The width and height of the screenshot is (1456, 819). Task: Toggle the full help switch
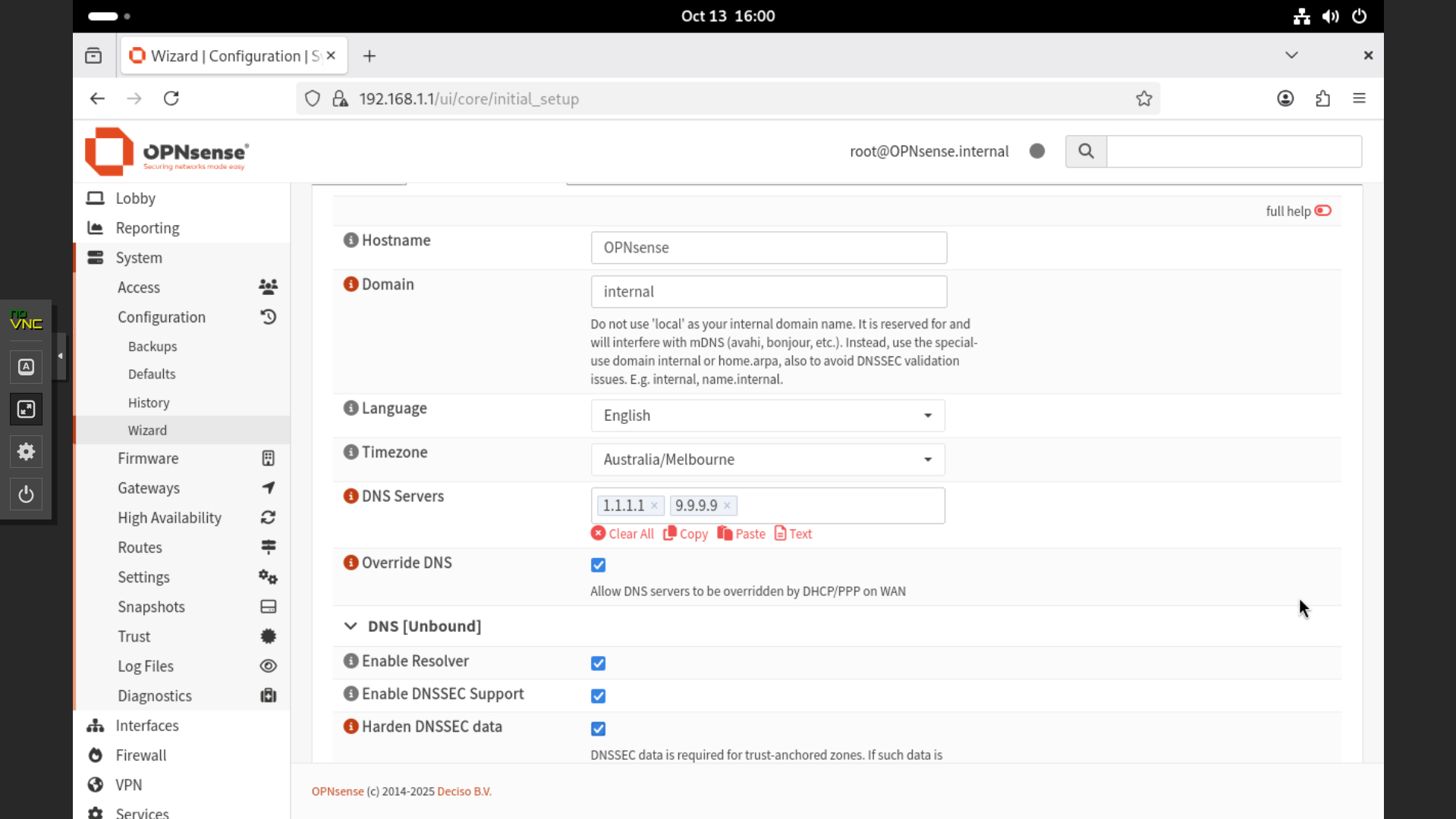tap(1322, 211)
